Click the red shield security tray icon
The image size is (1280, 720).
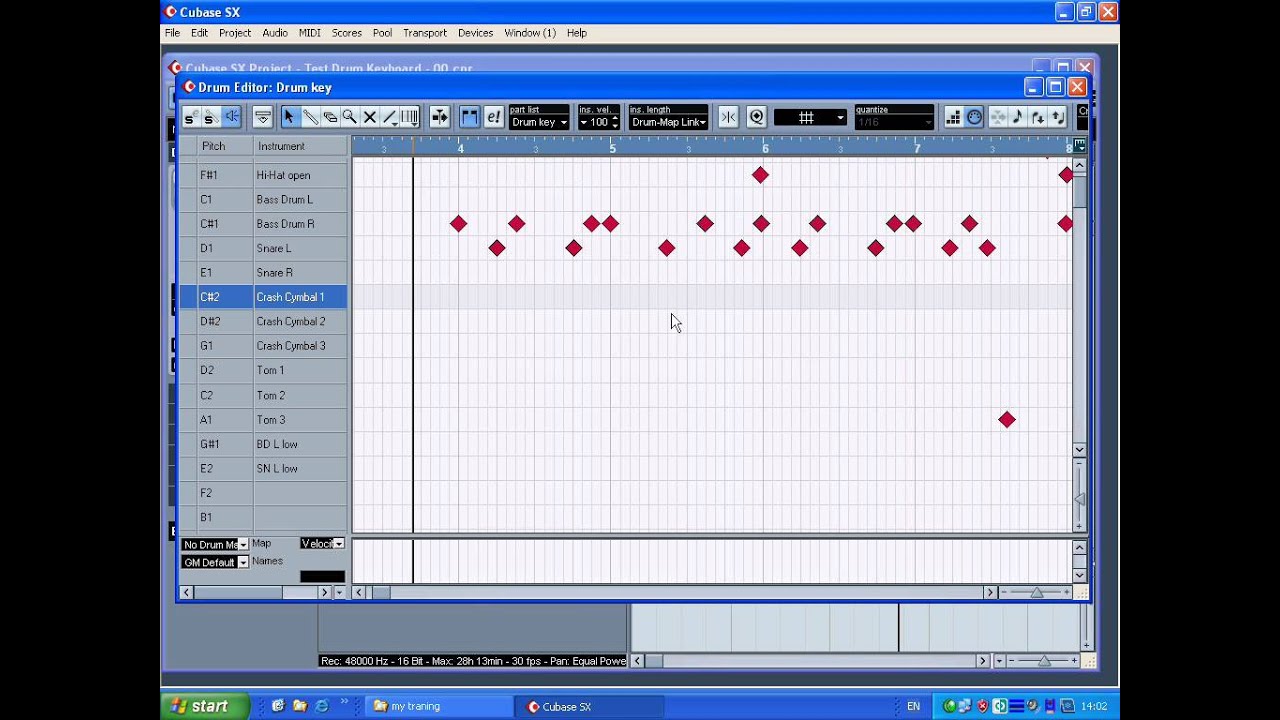tap(983, 706)
